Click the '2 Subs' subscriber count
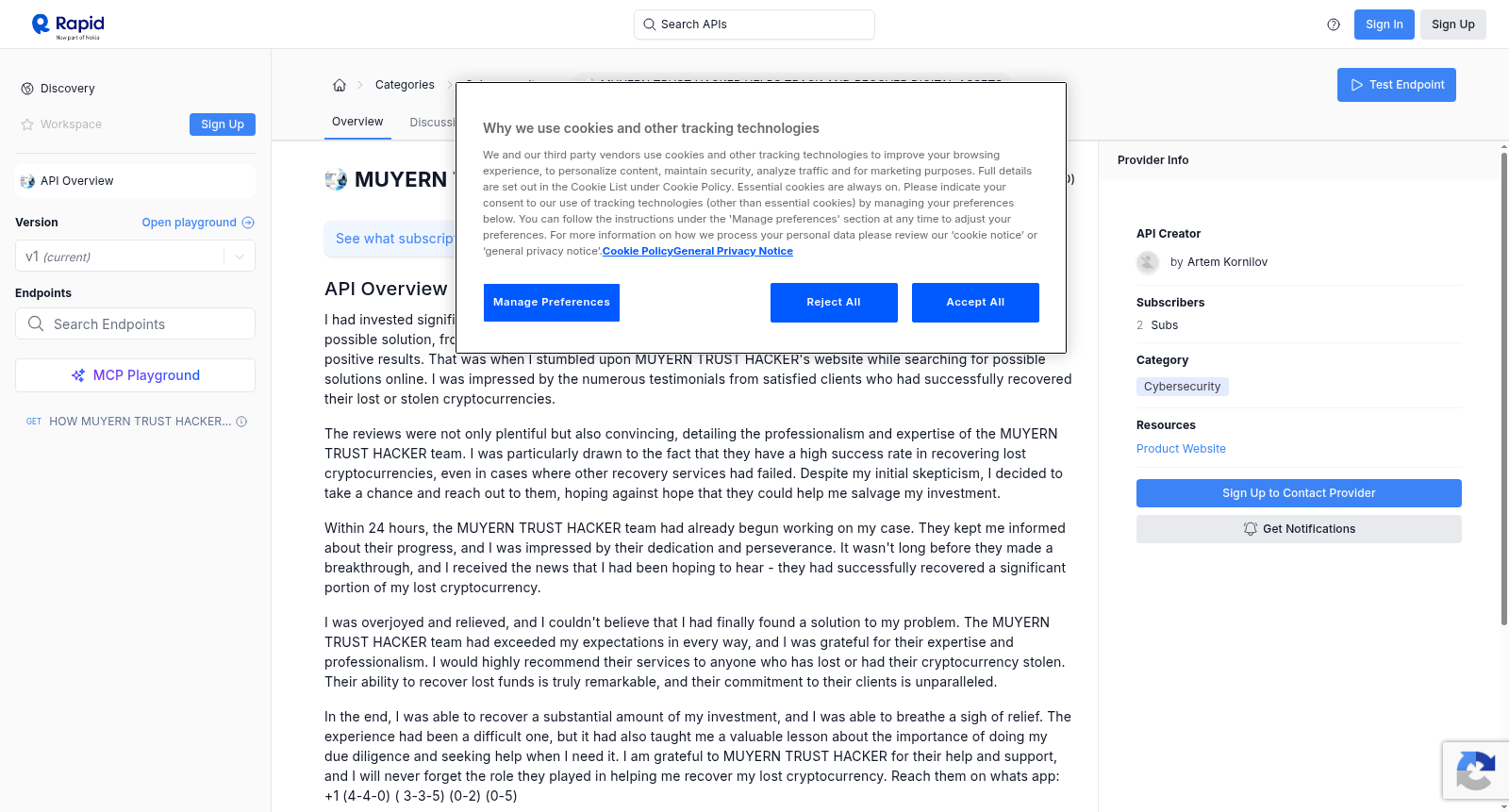Screen dimensions: 1509x812 click(1157, 325)
